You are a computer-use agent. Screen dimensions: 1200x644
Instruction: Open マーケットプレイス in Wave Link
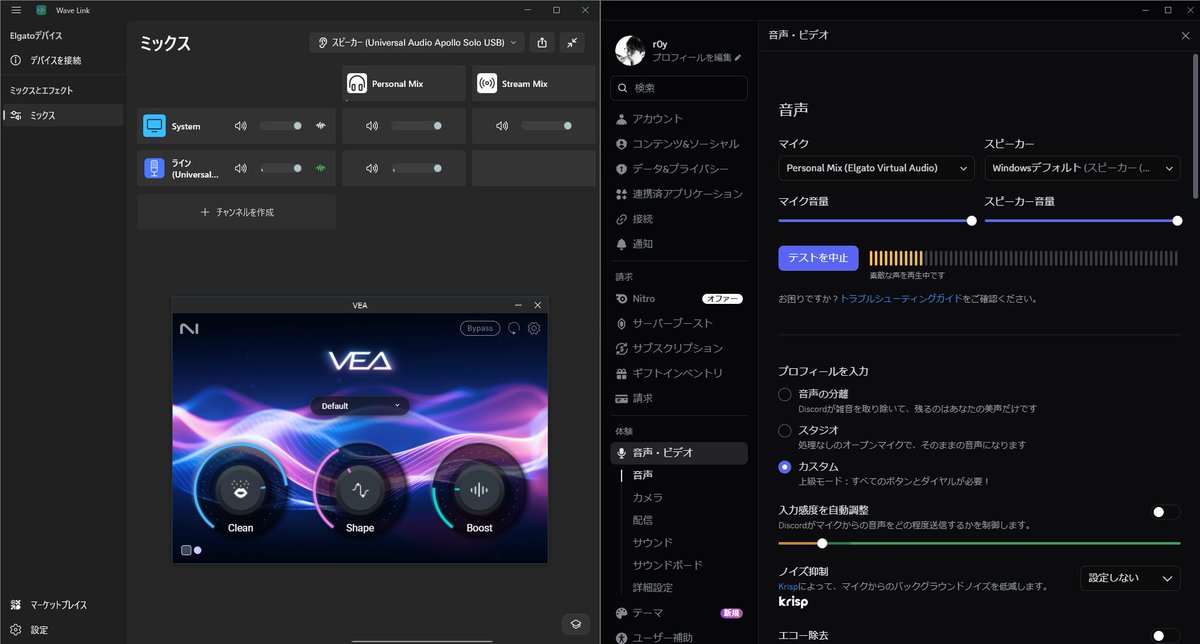point(62,605)
